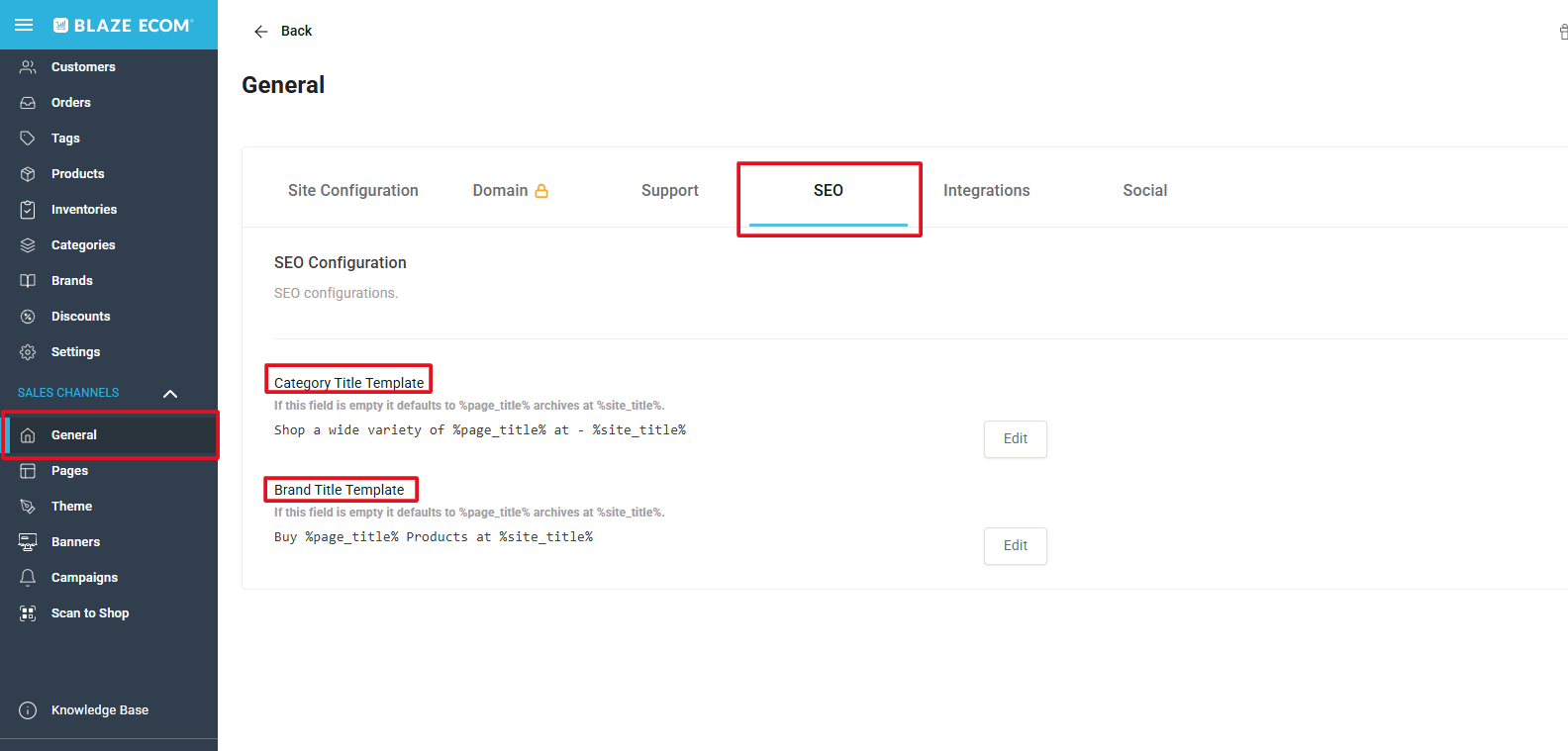Open Inventories in the sidebar
This screenshot has height=751, width=1568.
109,210
